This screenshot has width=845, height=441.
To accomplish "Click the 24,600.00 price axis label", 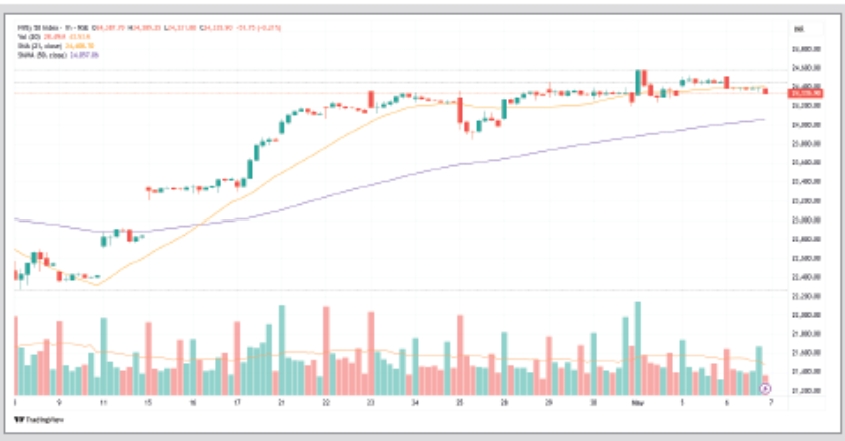I will coord(806,67).
